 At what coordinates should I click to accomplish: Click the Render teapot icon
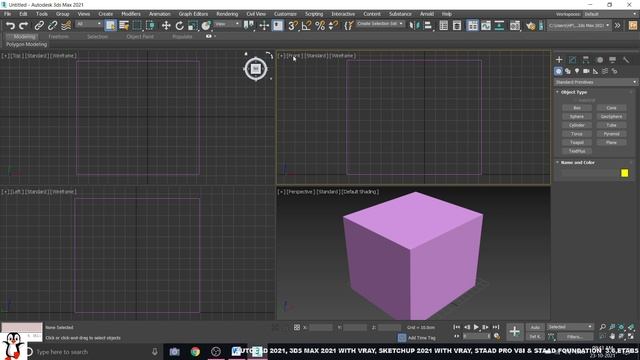[530, 25]
